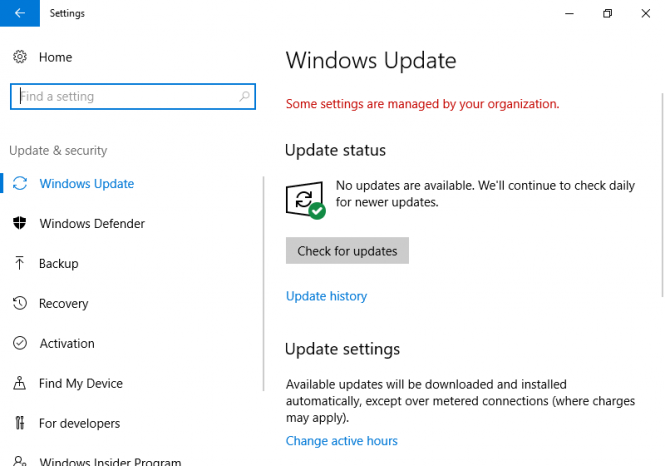
Task: Click the 'Update & security' category heading
Action: point(58,151)
